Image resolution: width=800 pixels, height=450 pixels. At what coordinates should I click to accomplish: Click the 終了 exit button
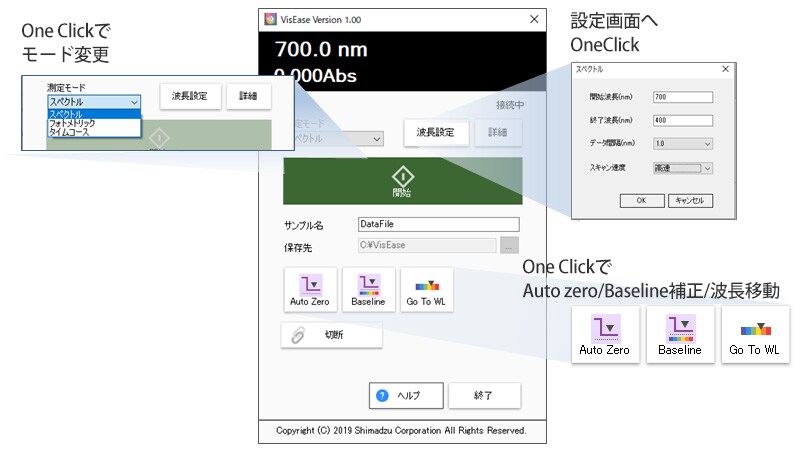(x=484, y=395)
